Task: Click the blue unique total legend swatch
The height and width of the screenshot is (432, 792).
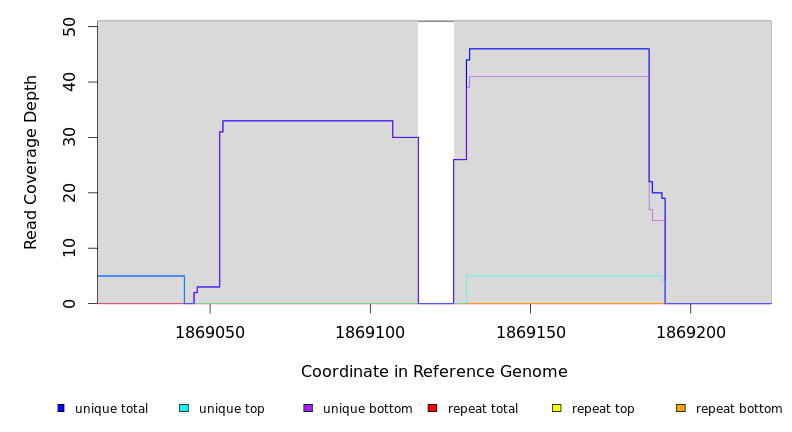Action: tap(61, 408)
